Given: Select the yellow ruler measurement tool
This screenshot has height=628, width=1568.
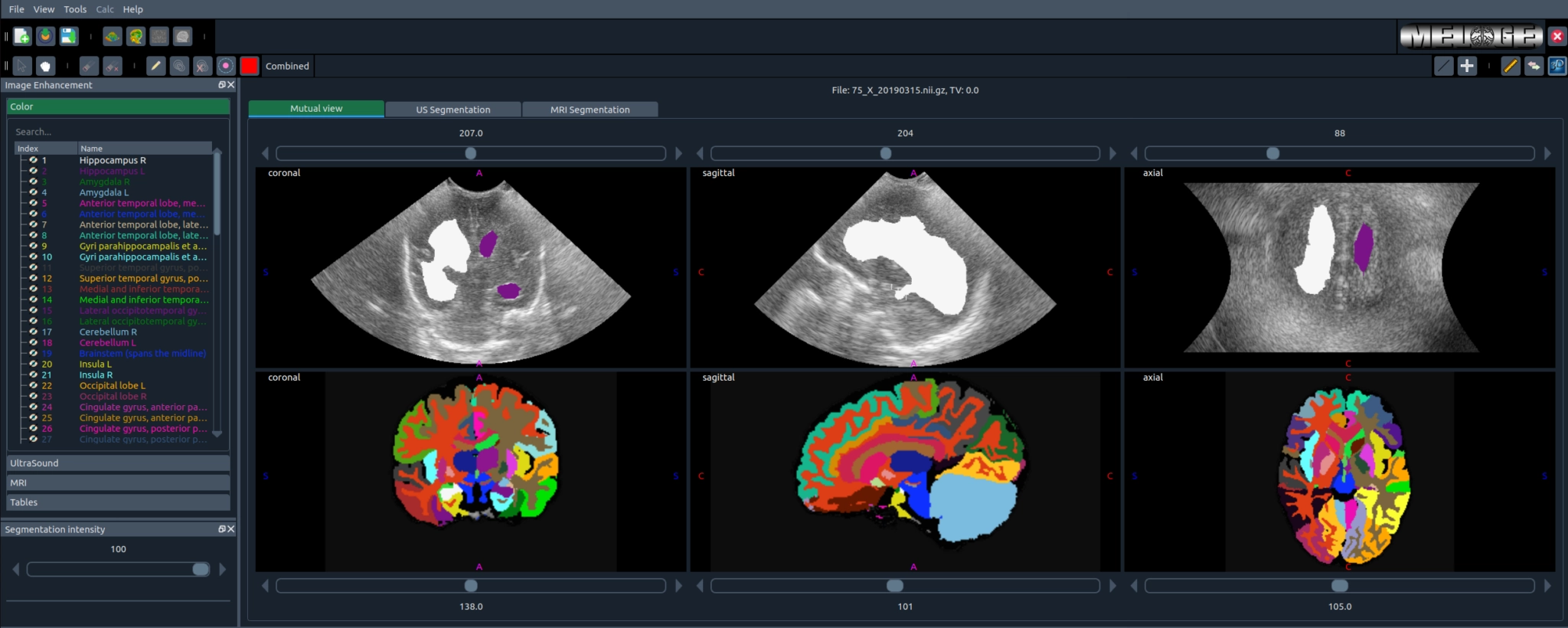Looking at the screenshot, I should 1511,66.
